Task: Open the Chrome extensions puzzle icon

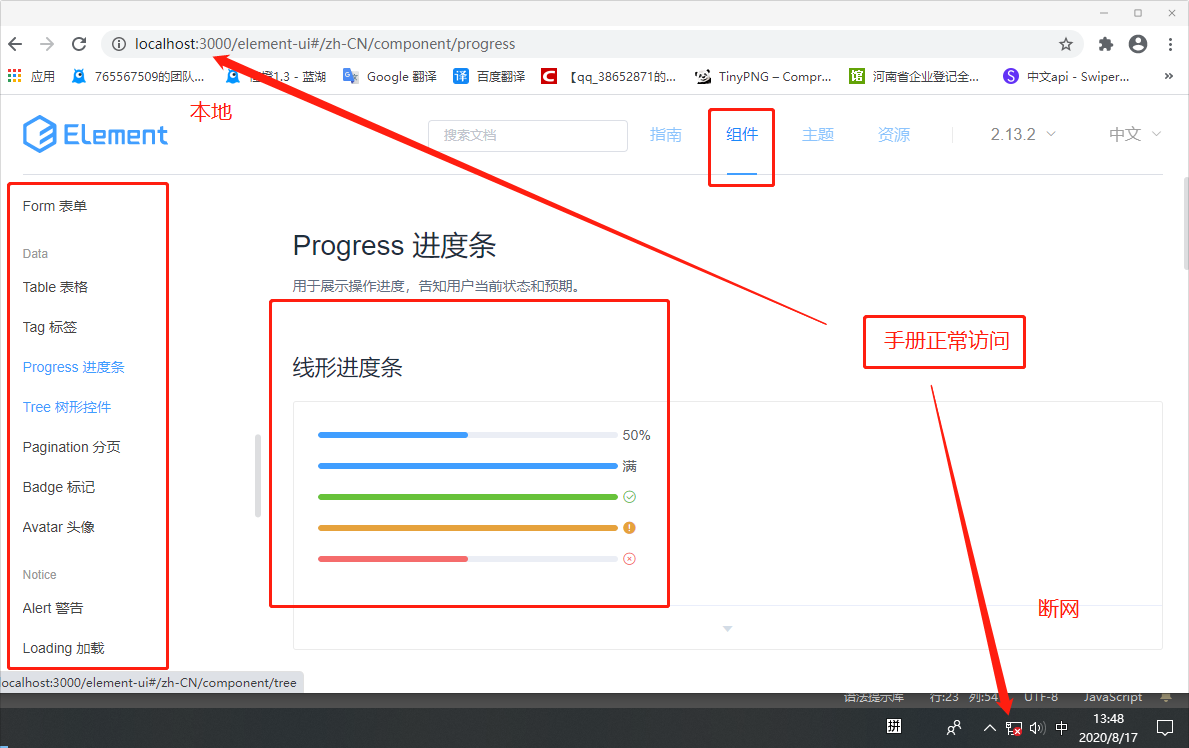Action: (1106, 44)
